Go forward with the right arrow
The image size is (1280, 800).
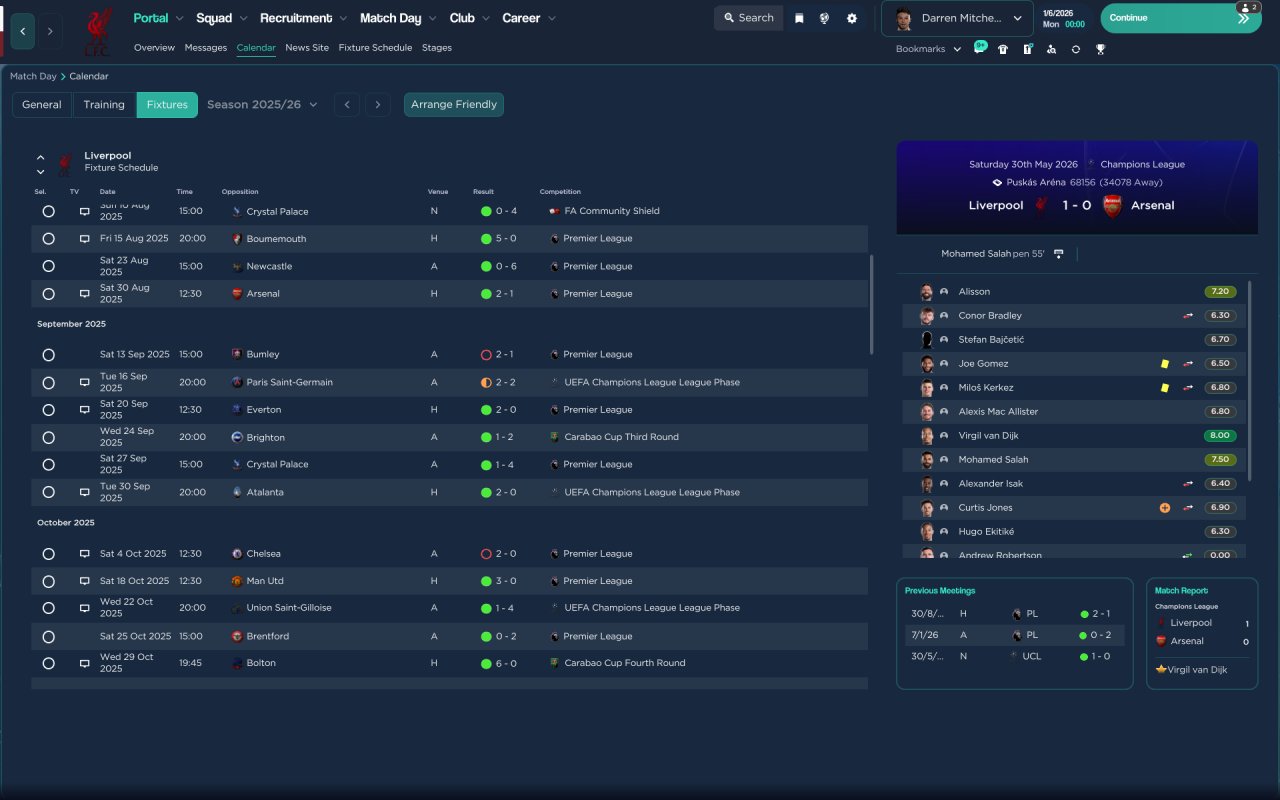[x=50, y=31]
